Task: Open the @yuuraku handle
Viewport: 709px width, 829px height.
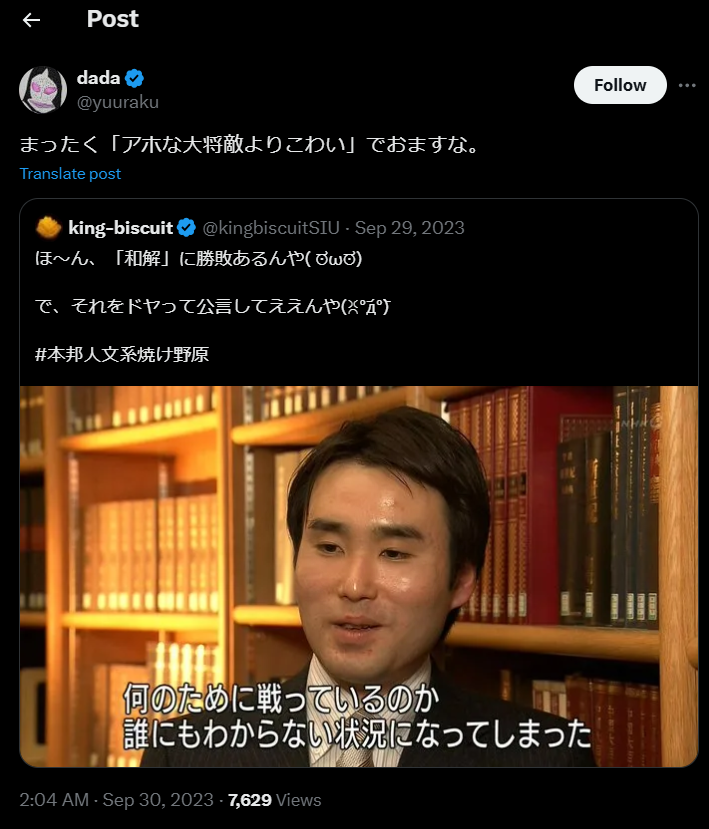Action: pos(118,102)
